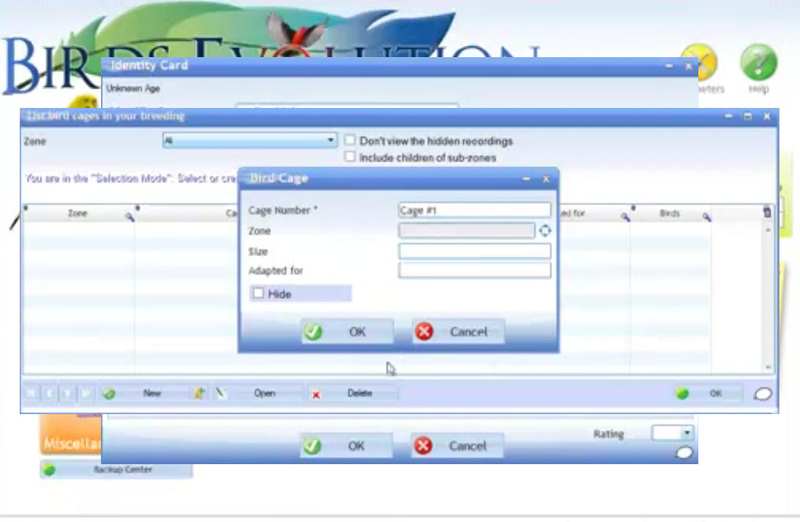Open the Backup Center button
This screenshot has height=522, width=800.
(116, 469)
